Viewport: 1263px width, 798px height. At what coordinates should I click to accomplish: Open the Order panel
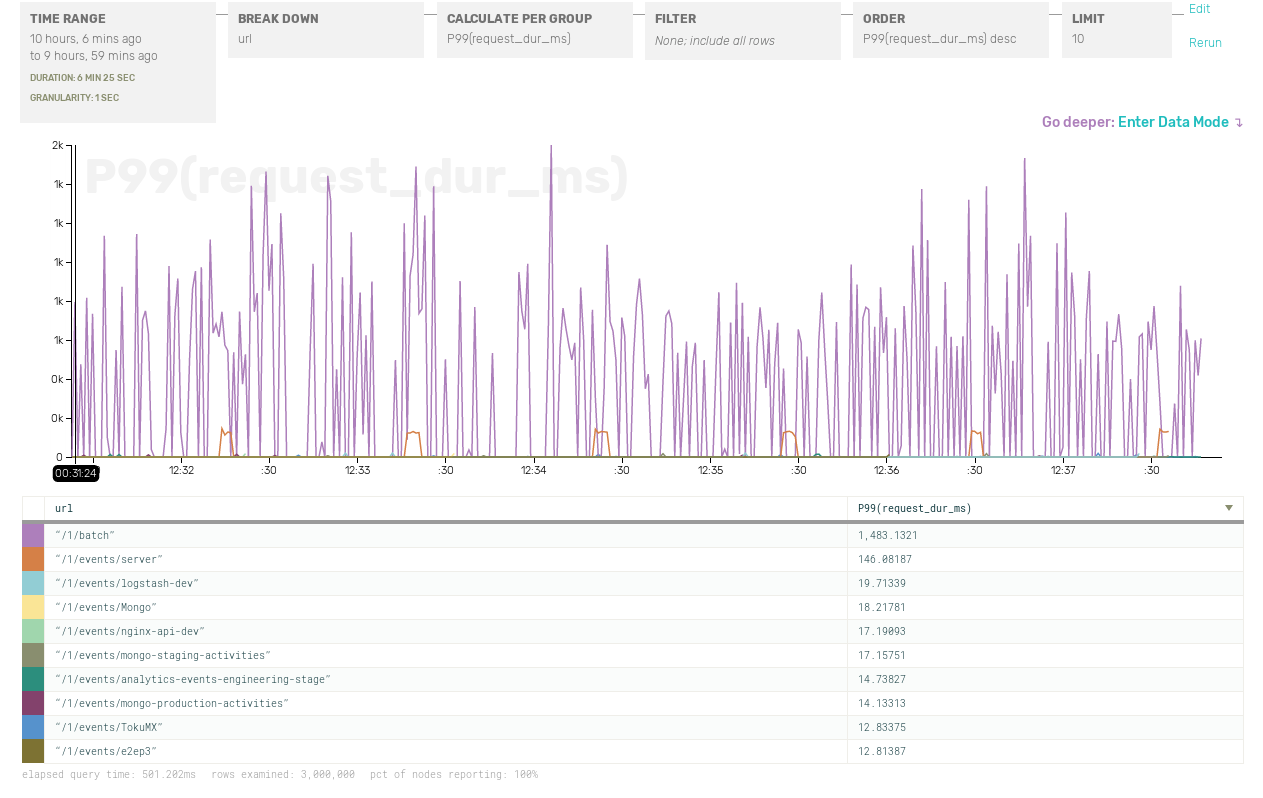(x=950, y=30)
